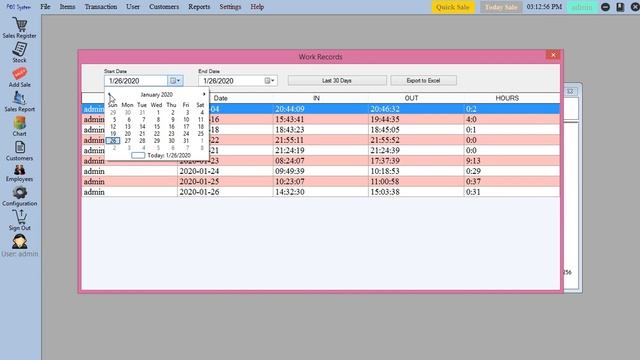Click the admin button in top bar
Image resolution: width=640 pixels, height=360 pixels.
click(x=582, y=7)
